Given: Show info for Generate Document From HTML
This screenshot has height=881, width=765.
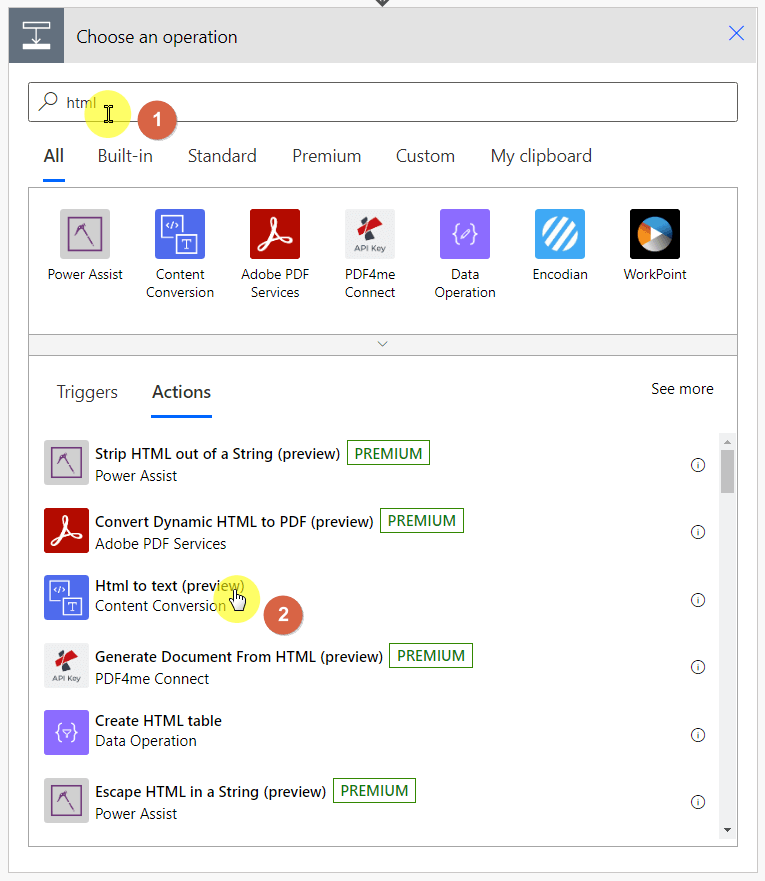Looking at the screenshot, I should click(698, 666).
